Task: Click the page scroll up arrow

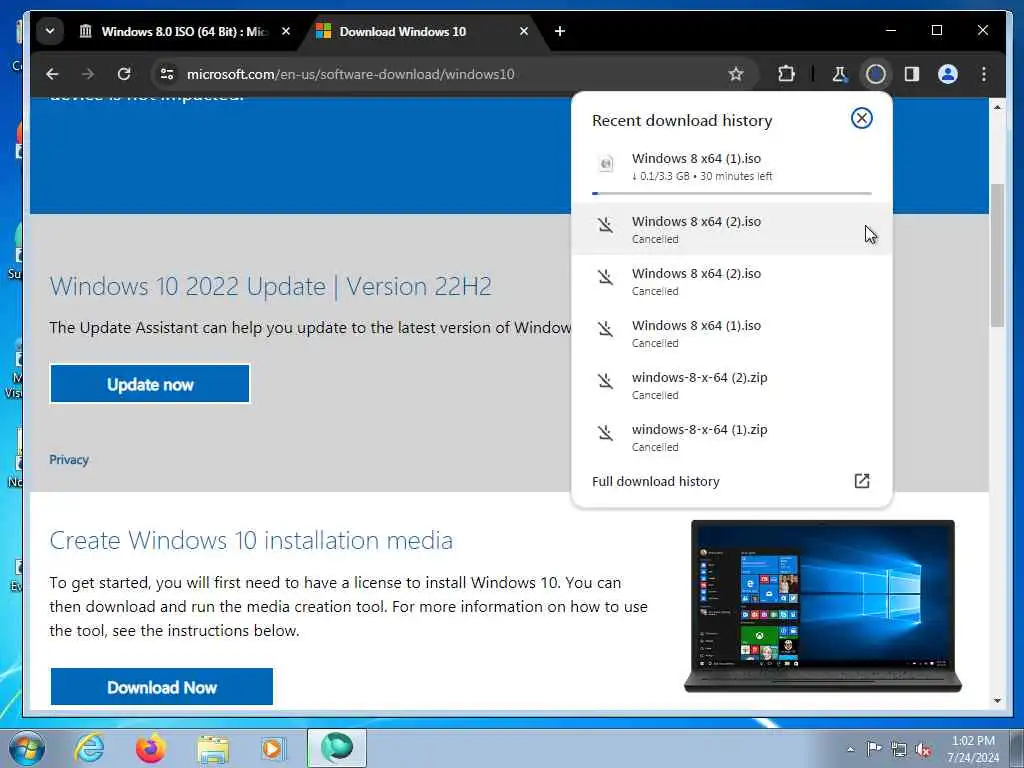Action: [x=997, y=107]
